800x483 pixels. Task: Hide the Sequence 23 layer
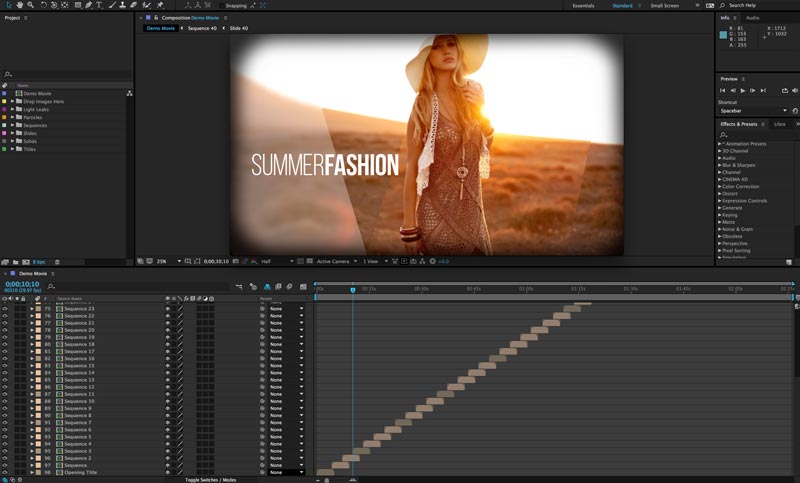pyautogui.click(x=5, y=309)
